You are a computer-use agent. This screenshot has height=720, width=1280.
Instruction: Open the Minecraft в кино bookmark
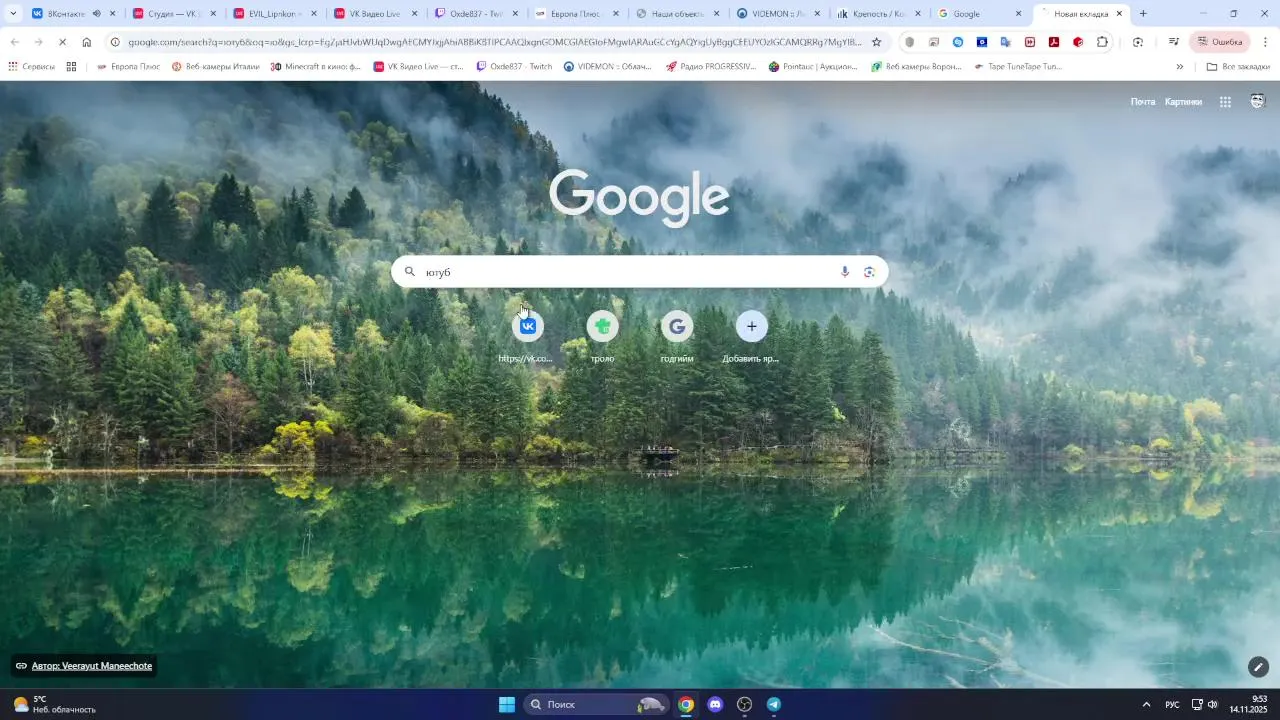[x=316, y=67]
